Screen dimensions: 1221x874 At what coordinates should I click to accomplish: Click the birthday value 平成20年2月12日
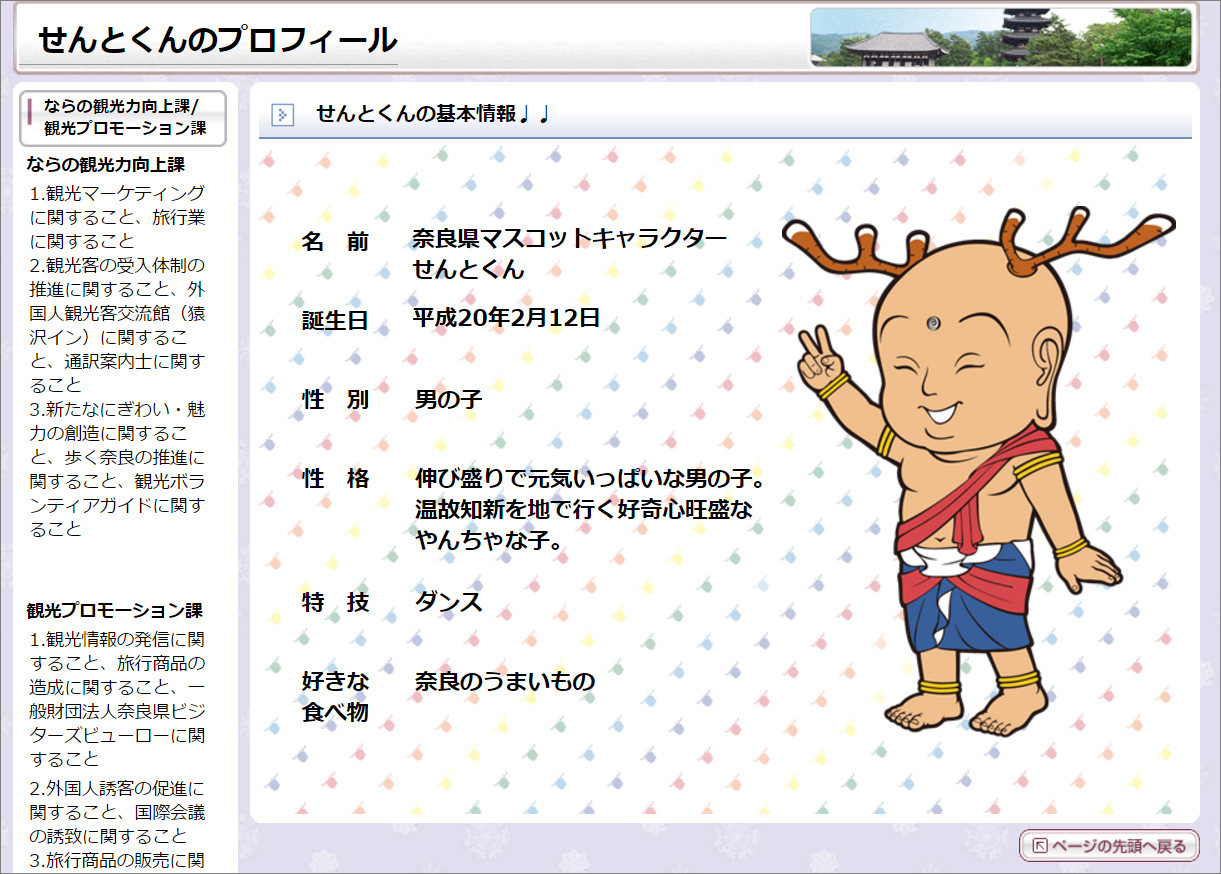(x=506, y=318)
